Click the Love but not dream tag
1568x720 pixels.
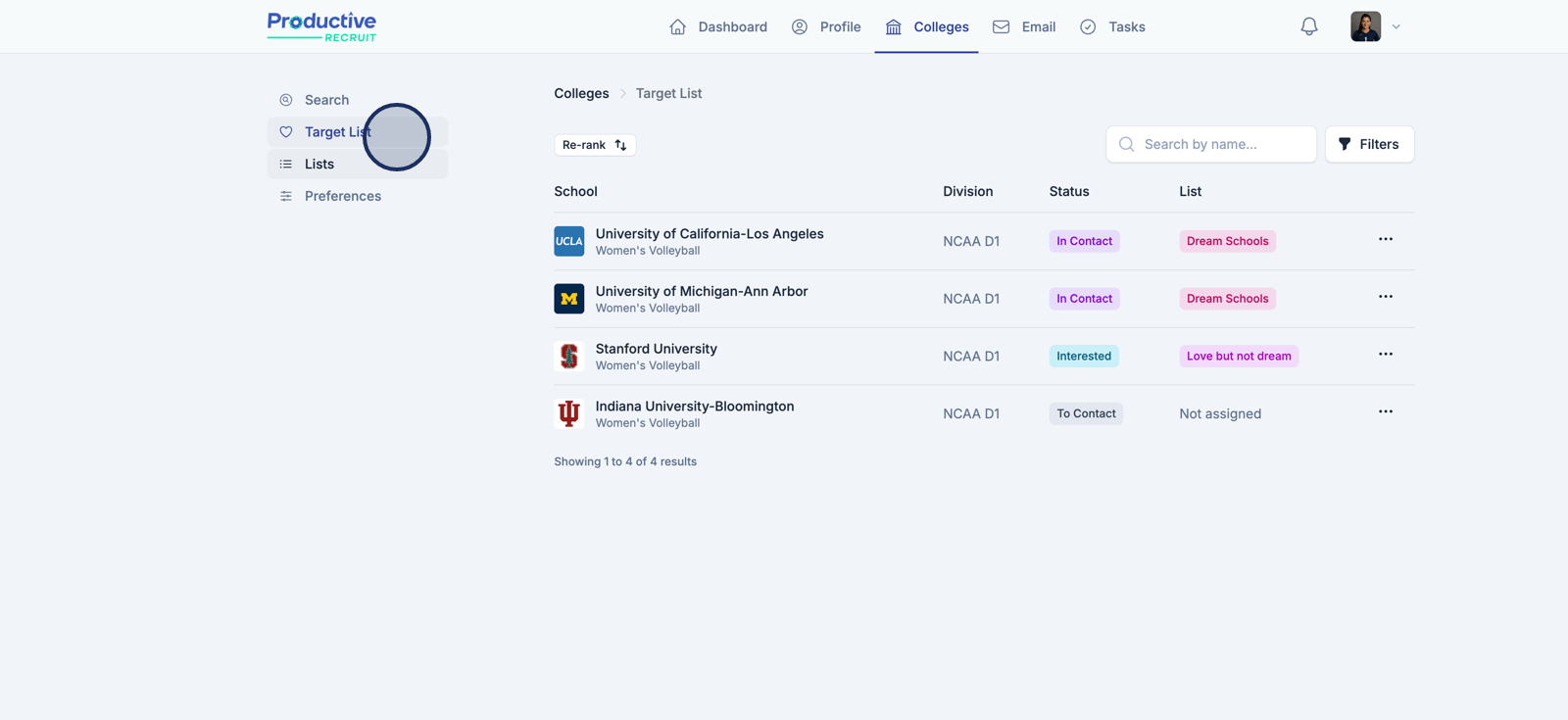(1239, 357)
